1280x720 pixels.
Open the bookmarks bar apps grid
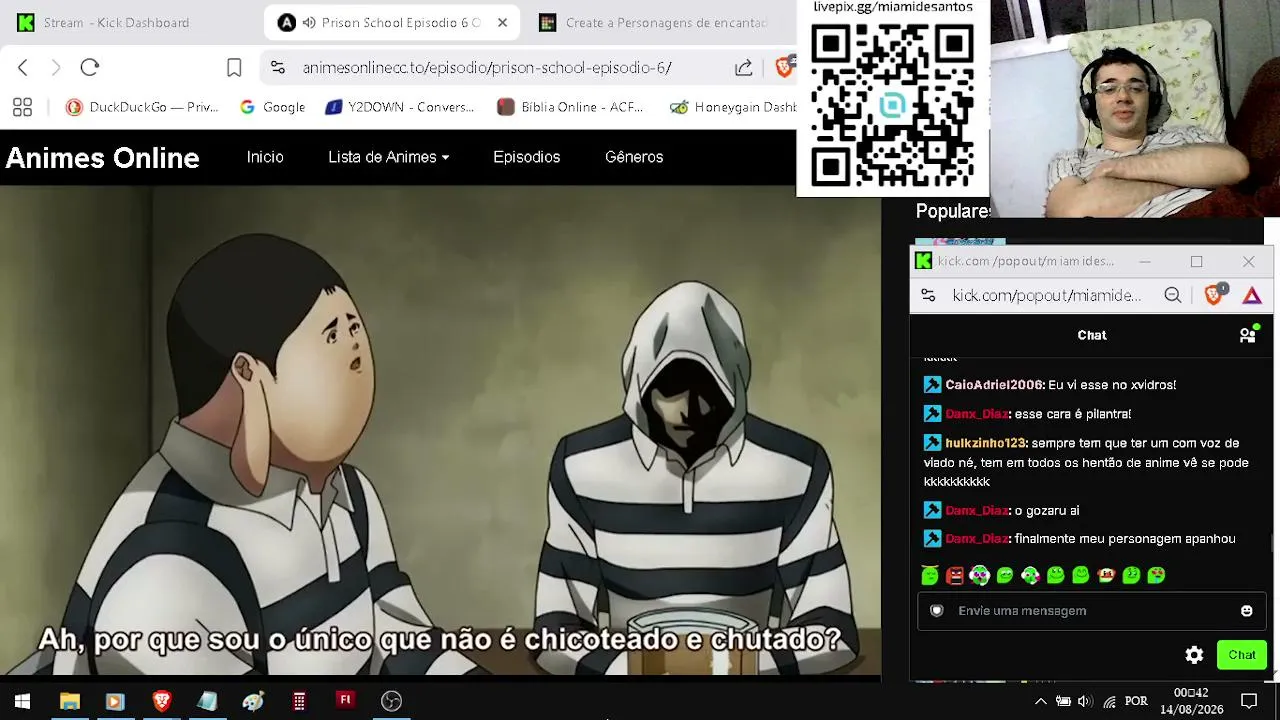(22, 107)
